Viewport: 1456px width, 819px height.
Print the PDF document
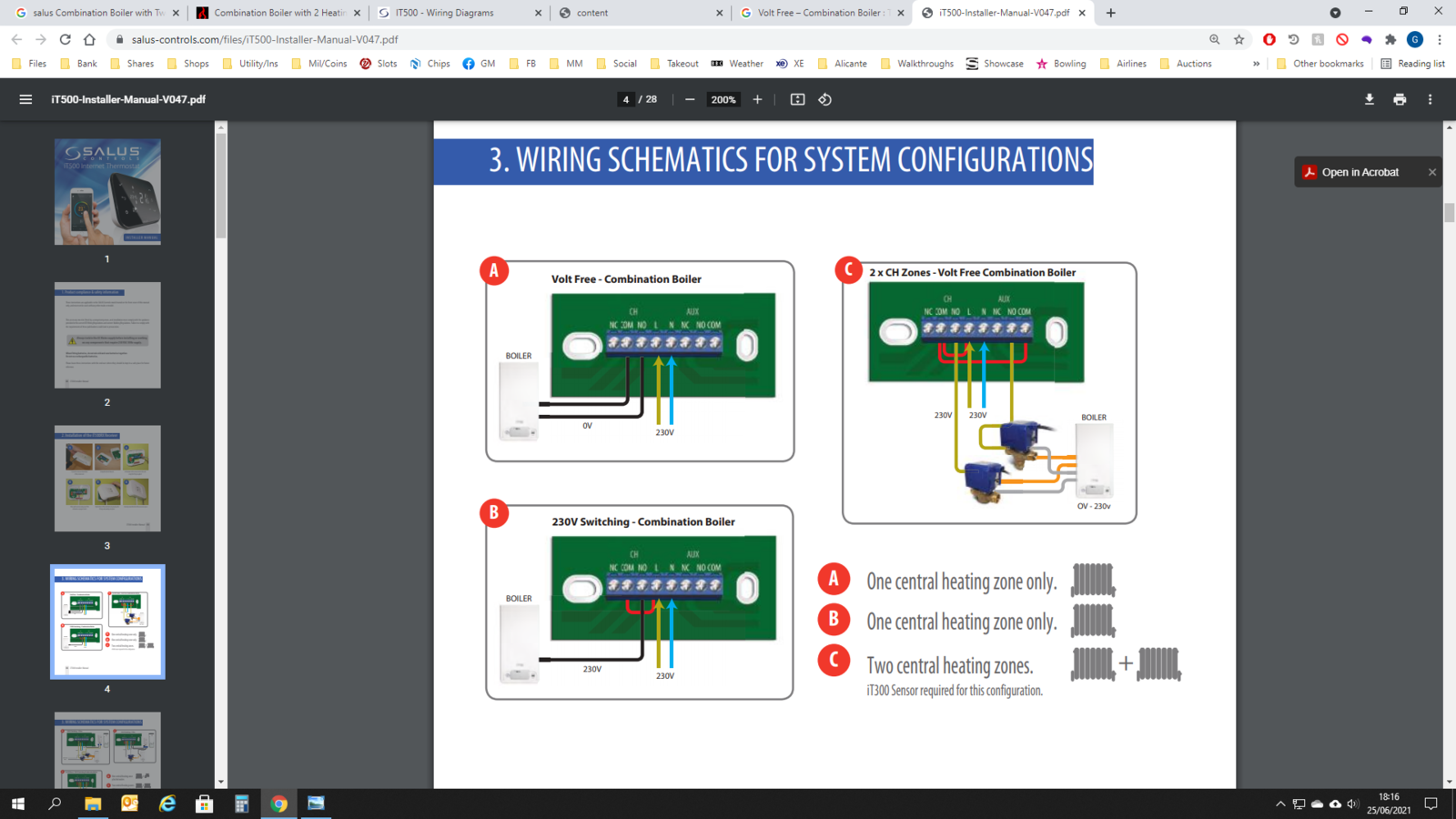pyautogui.click(x=1400, y=99)
